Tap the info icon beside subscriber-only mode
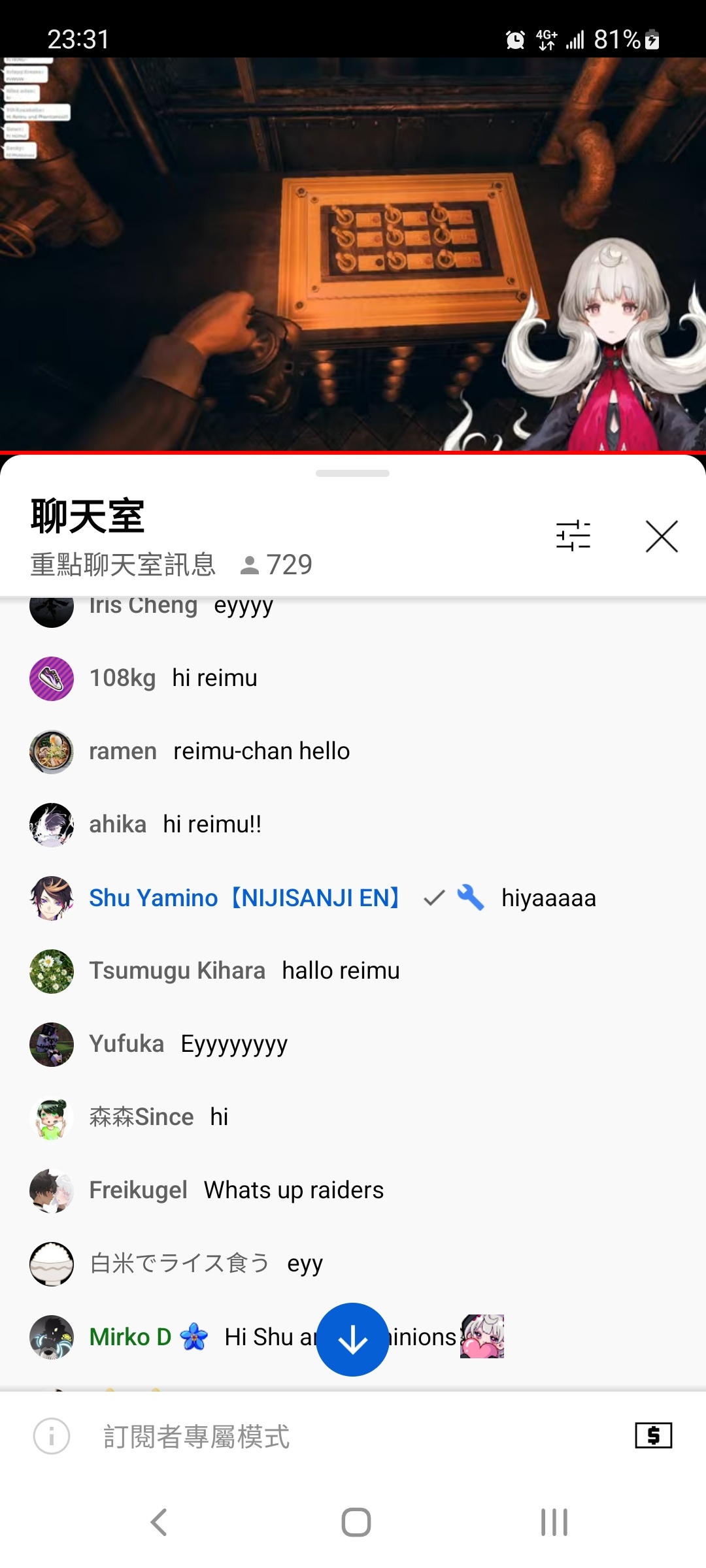 pyautogui.click(x=52, y=1436)
